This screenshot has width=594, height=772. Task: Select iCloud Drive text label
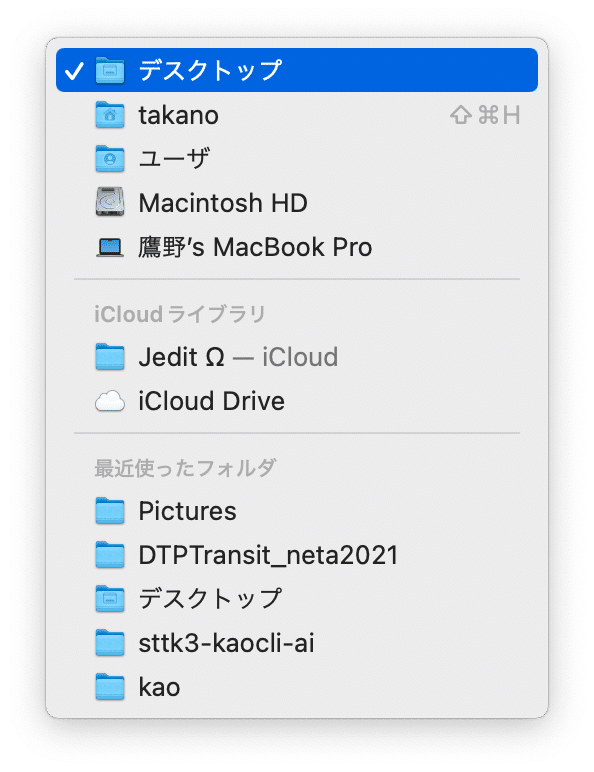point(211,401)
